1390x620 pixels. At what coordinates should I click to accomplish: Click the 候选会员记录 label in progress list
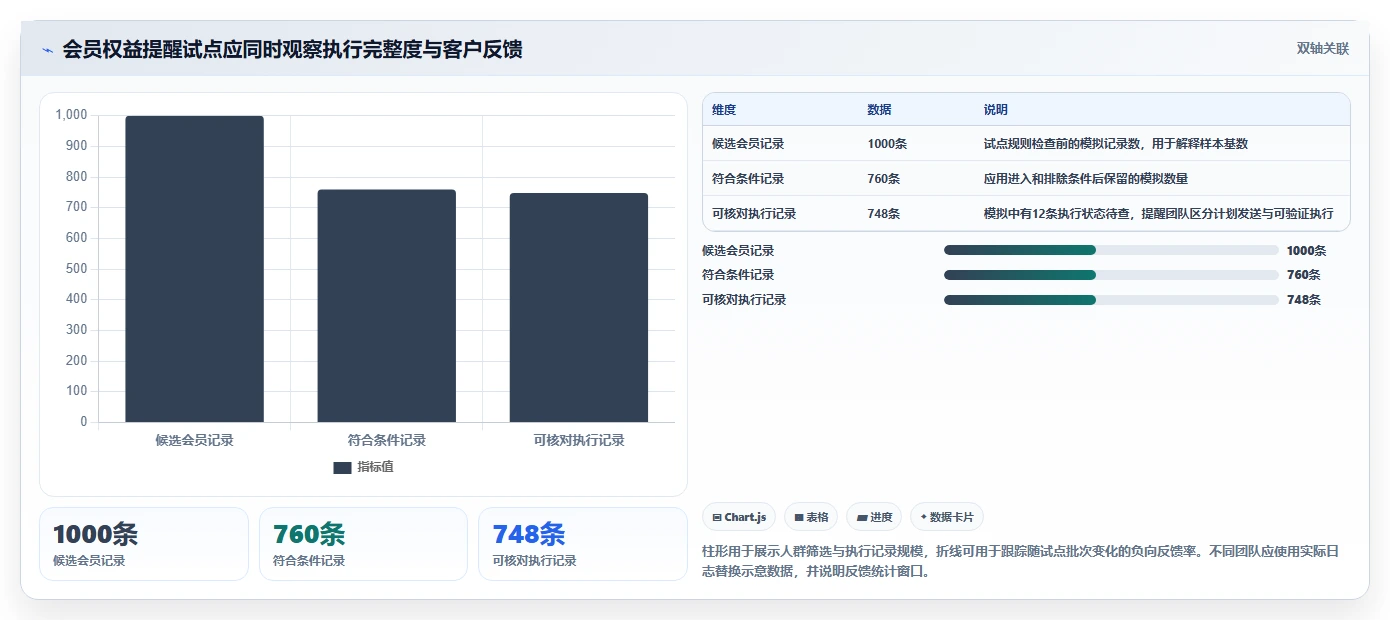[x=738, y=251]
